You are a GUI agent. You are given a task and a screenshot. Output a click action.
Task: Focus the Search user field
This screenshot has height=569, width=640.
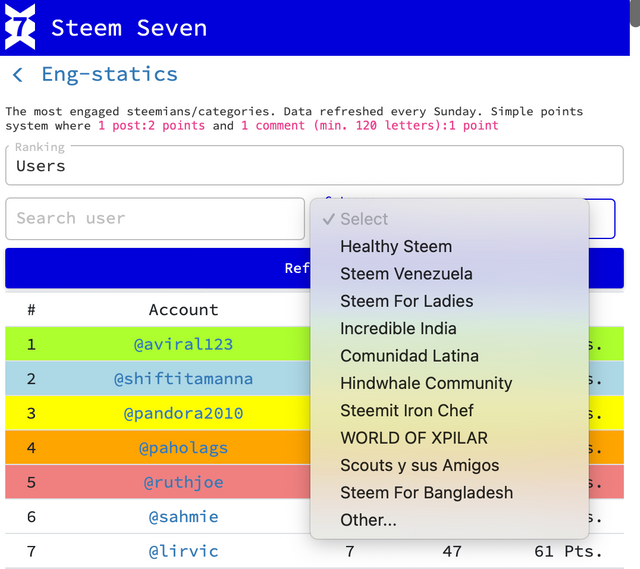coord(155,218)
